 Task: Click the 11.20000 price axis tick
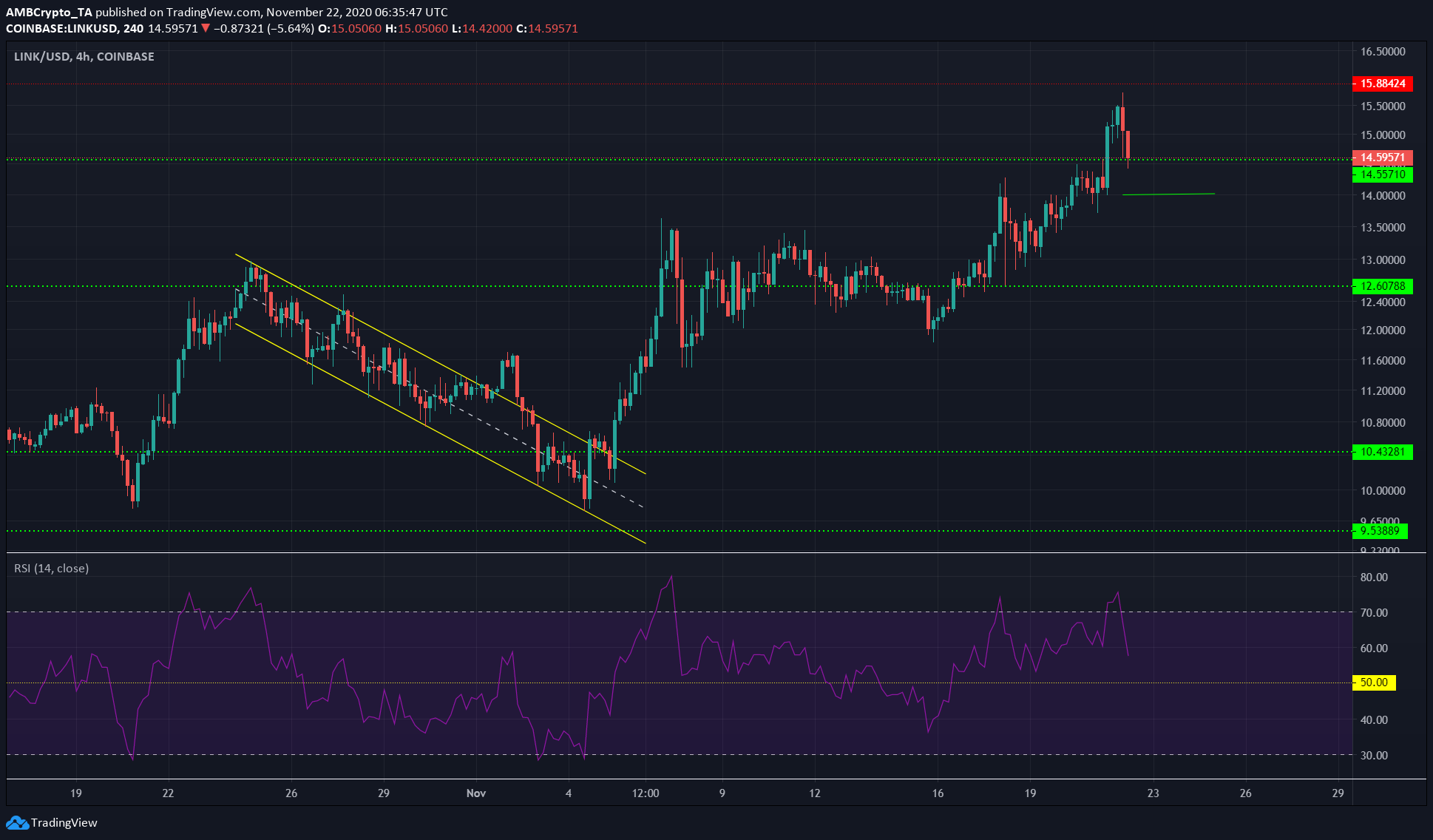click(x=1383, y=391)
